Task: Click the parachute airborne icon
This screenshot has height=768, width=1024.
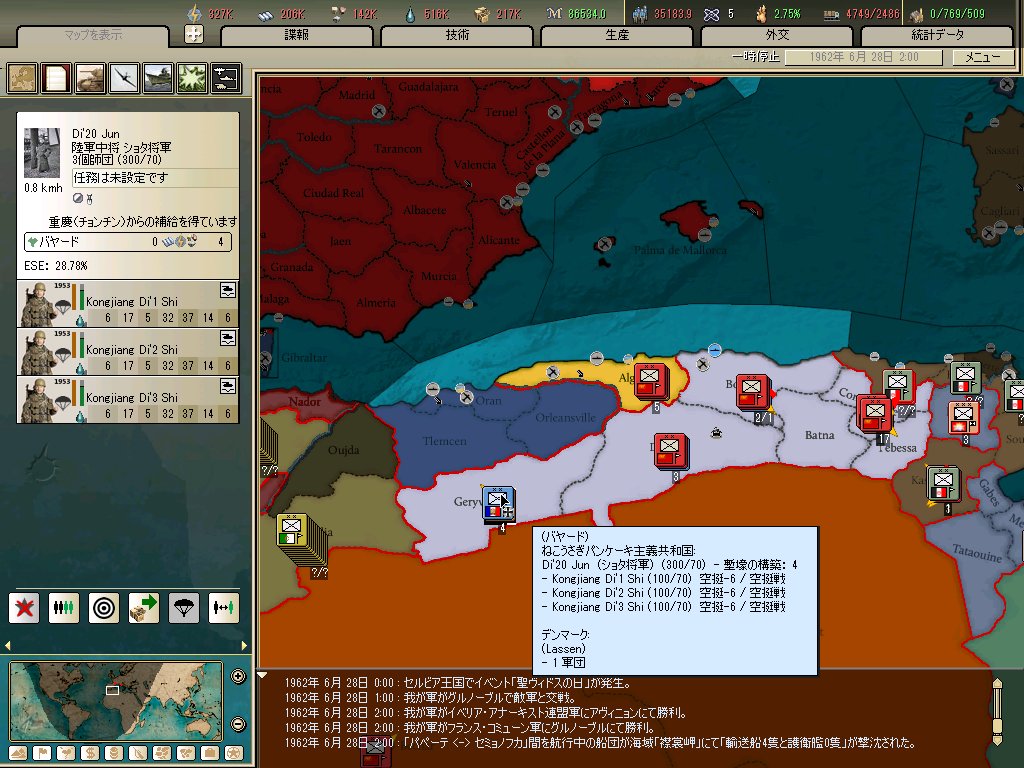Action: coord(184,607)
